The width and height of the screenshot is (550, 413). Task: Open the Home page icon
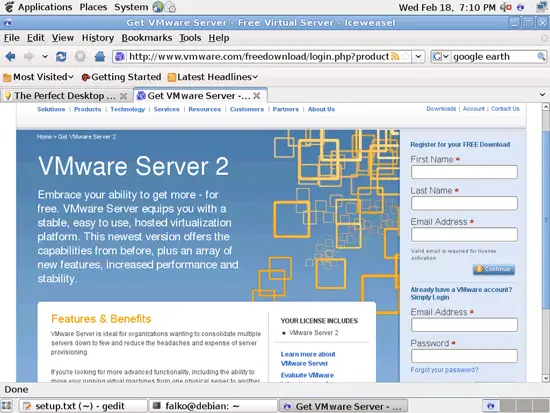point(100,56)
